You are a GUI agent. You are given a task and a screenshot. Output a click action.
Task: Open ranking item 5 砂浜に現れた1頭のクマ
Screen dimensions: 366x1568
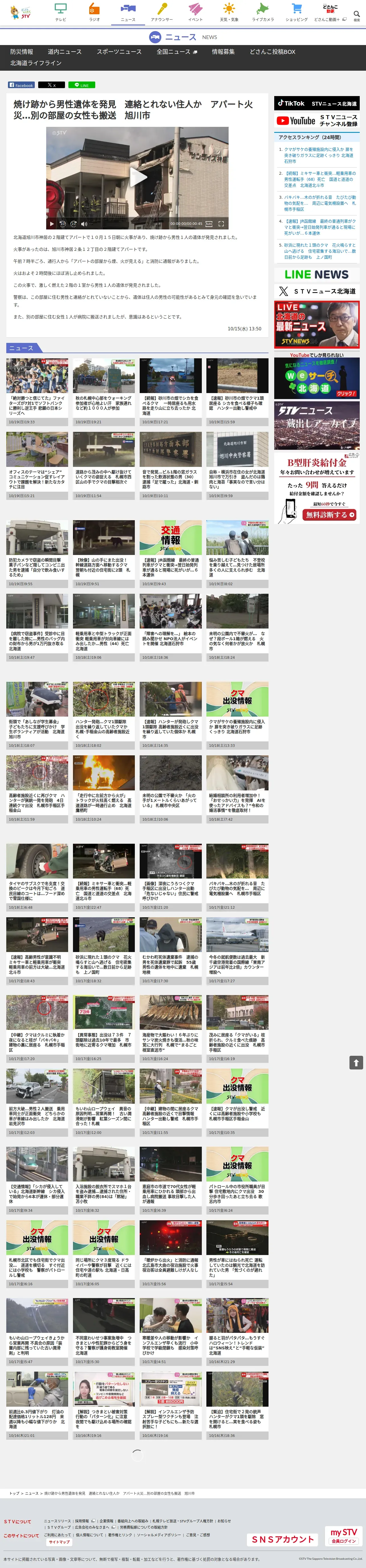pyautogui.click(x=320, y=251)
